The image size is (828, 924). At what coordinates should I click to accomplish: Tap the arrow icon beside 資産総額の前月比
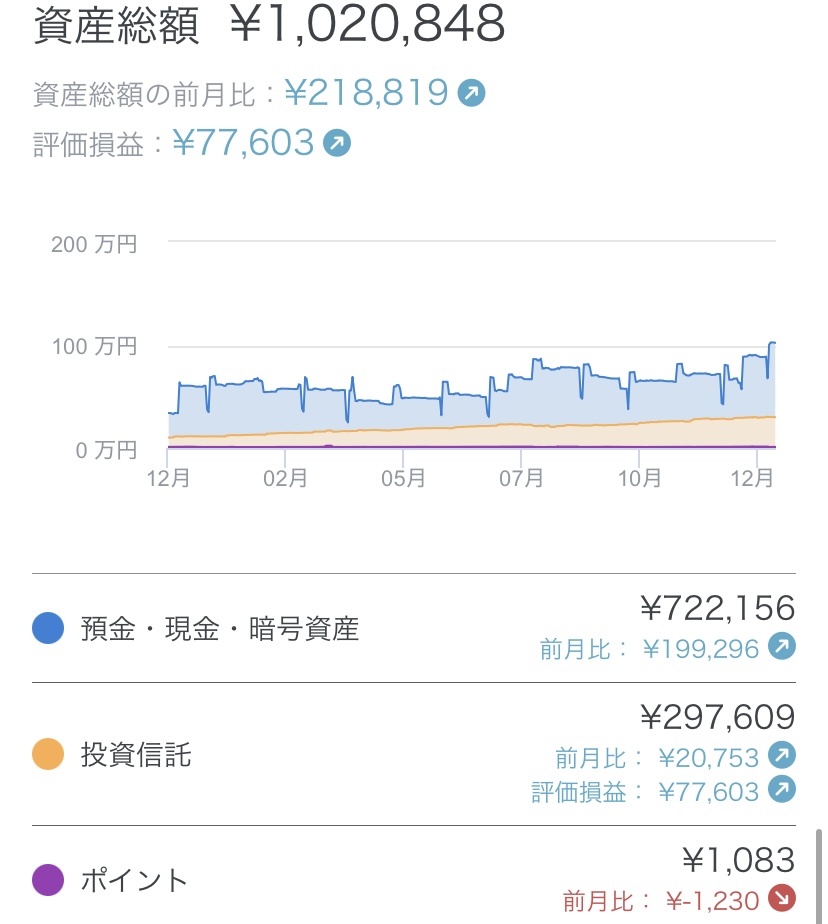[471, 94]
